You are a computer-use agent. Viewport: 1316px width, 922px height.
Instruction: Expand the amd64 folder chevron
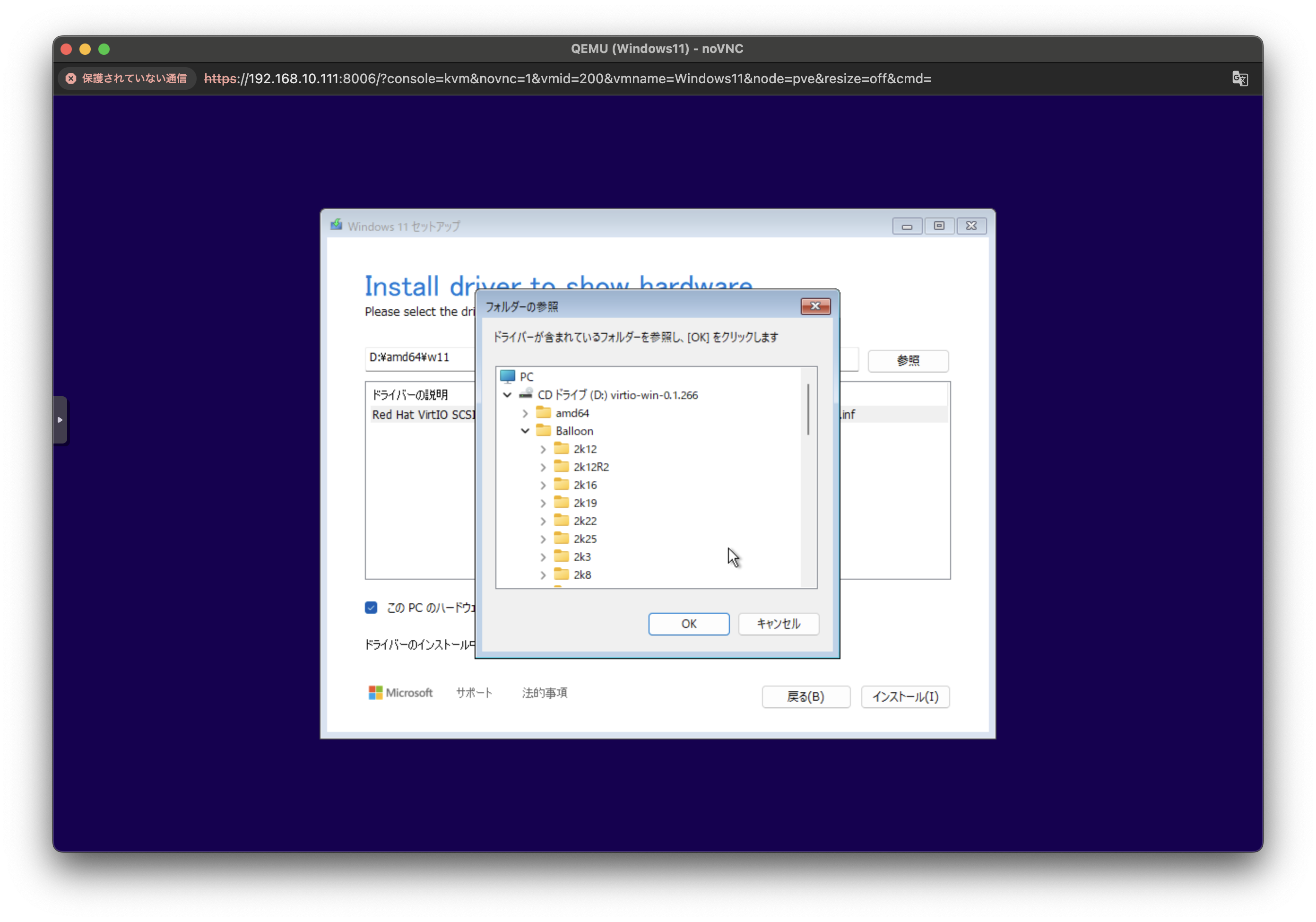coord(525,413)
